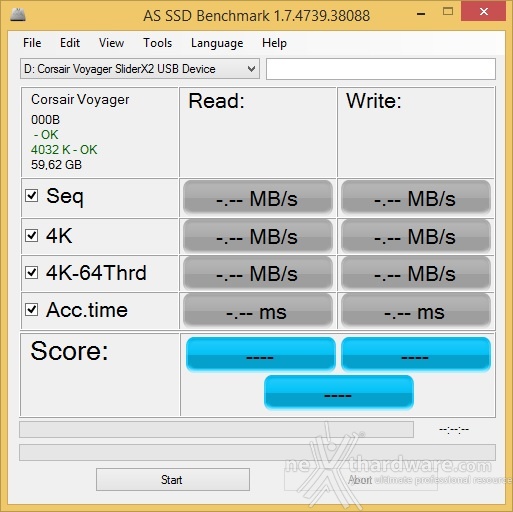513x512 pixels.
Task: Click the Acc.time read ms box
Action: (258, 310)
